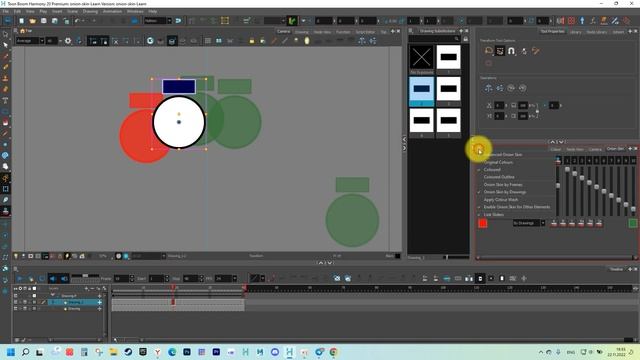Click the Save icon in top toolbar
640x360 pixels.
(x=43, y=20)
